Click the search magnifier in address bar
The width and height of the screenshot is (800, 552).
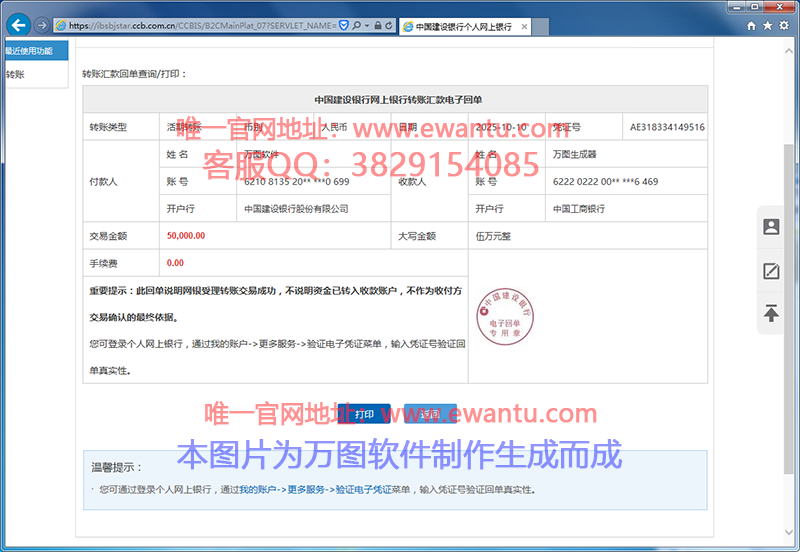[357, 25]
